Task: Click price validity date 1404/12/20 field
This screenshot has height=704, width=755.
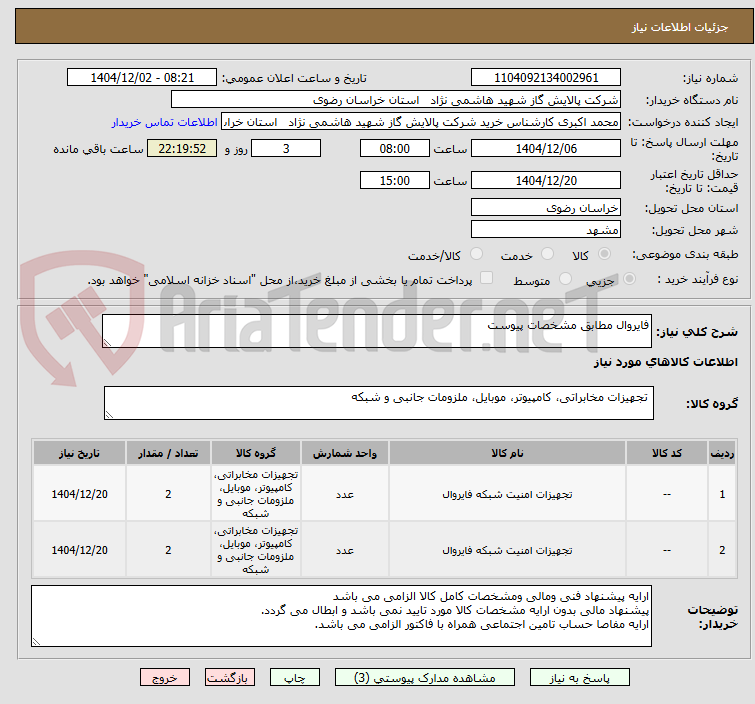Action: pos(546,181)
